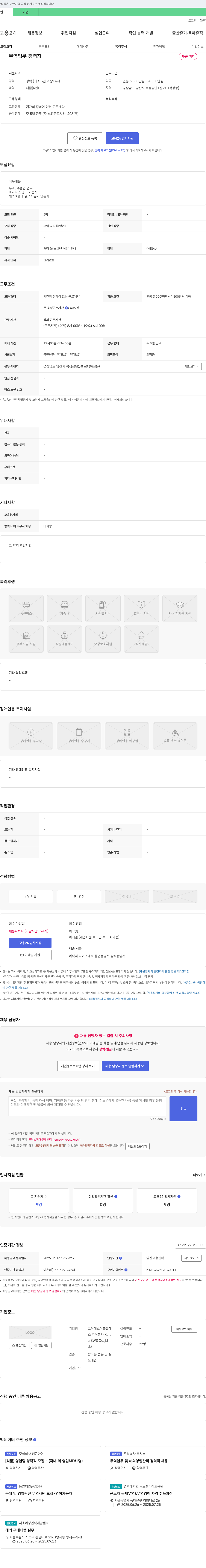
Task: Click the company LOGO thumbnail
Action: click(30, 1332)
